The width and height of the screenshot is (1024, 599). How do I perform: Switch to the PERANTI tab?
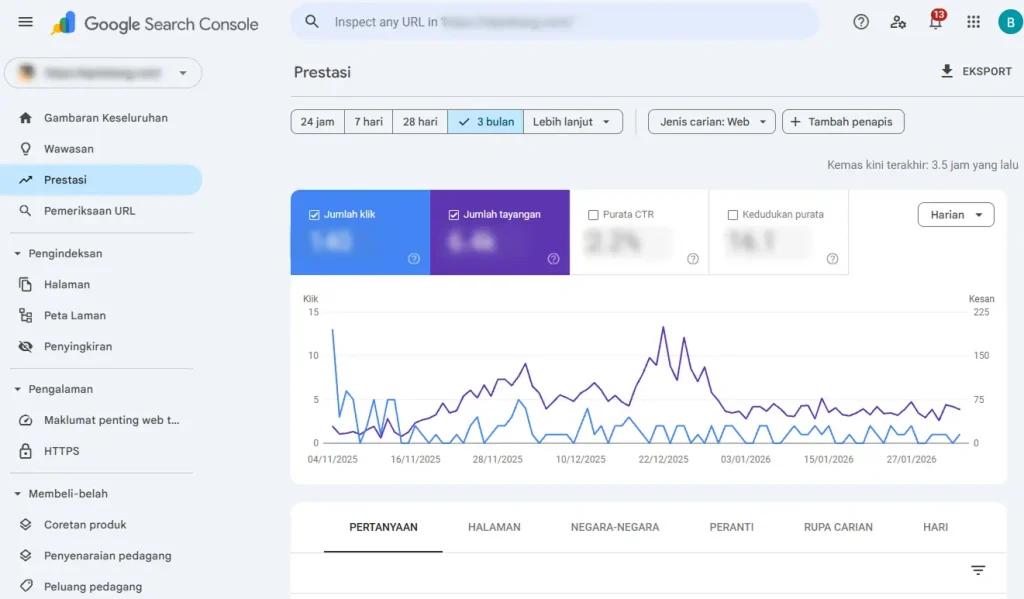[x=731, y=527]
